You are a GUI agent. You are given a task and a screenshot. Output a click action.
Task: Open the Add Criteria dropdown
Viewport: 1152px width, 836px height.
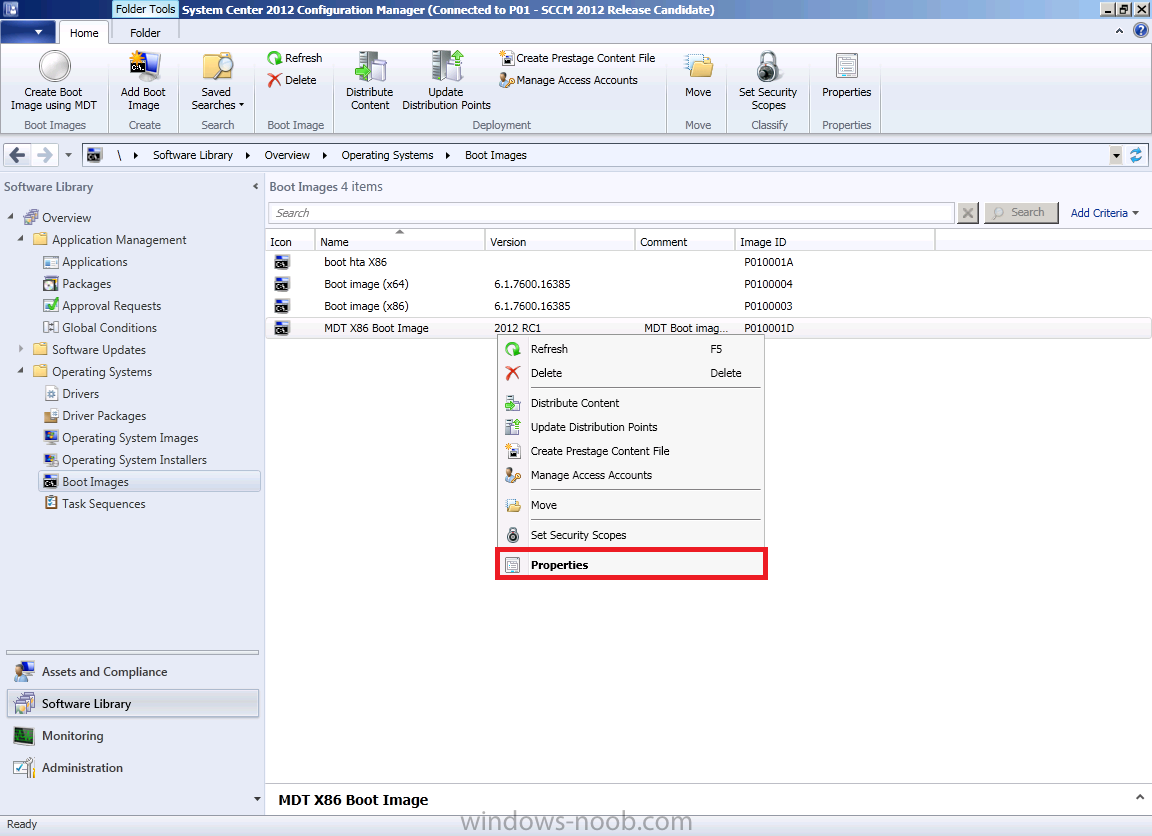tap(1104, 213)
